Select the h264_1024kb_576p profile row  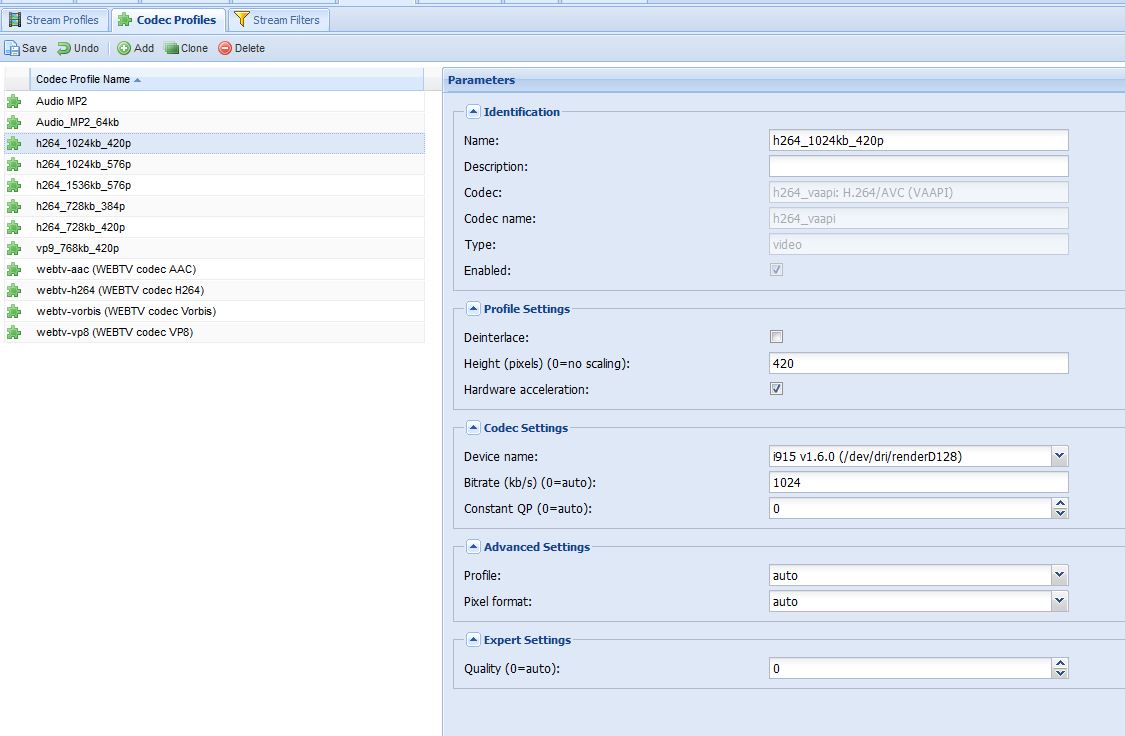(x=215, y=164)
